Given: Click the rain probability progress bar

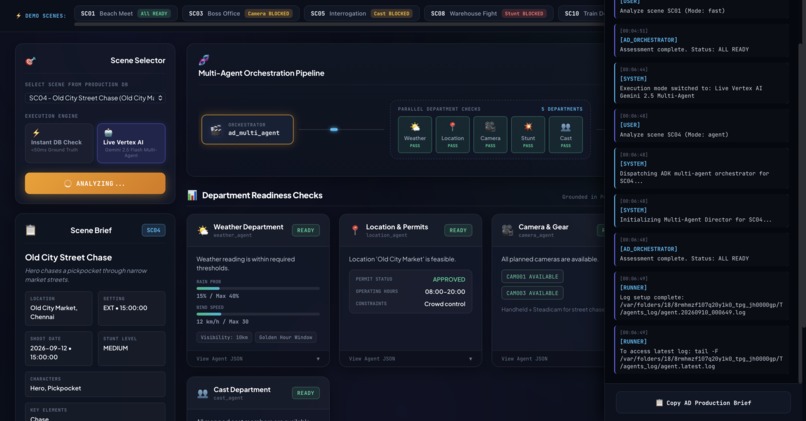Looking at the screenshot, I should pyautogui.click(x=258, y=288).
